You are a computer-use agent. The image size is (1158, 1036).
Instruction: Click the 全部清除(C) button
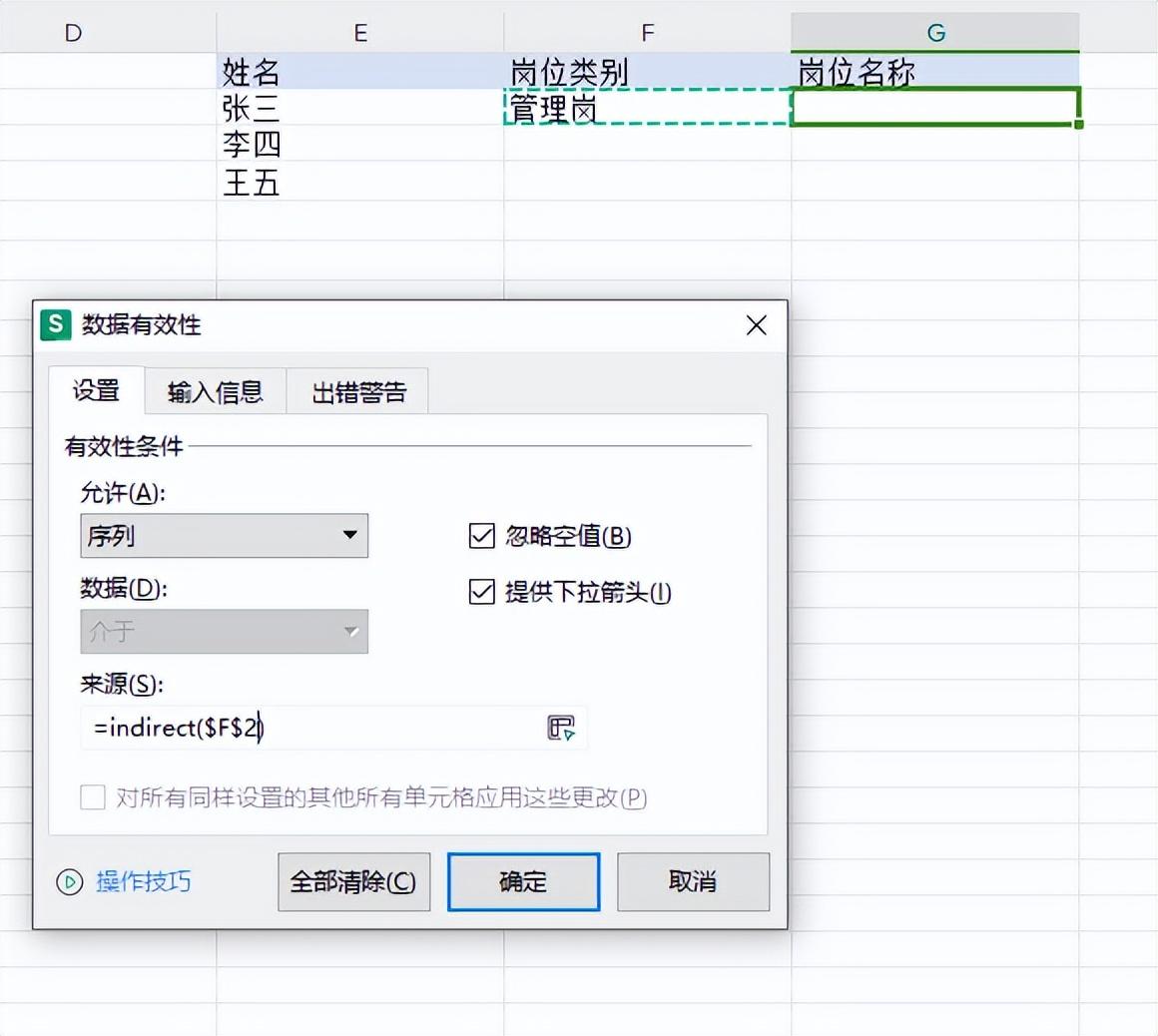point(353,881)
